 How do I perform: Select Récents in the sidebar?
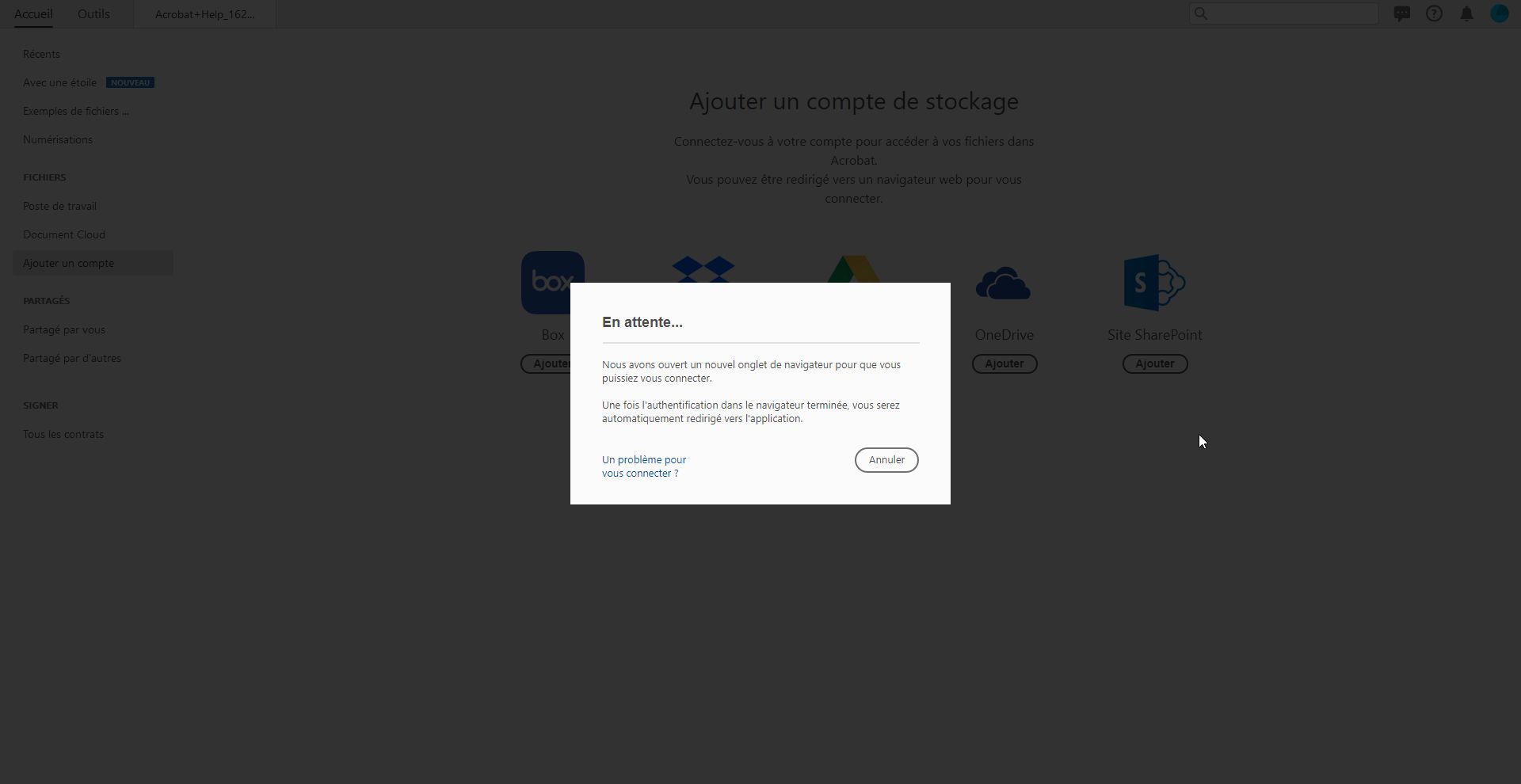41,54
